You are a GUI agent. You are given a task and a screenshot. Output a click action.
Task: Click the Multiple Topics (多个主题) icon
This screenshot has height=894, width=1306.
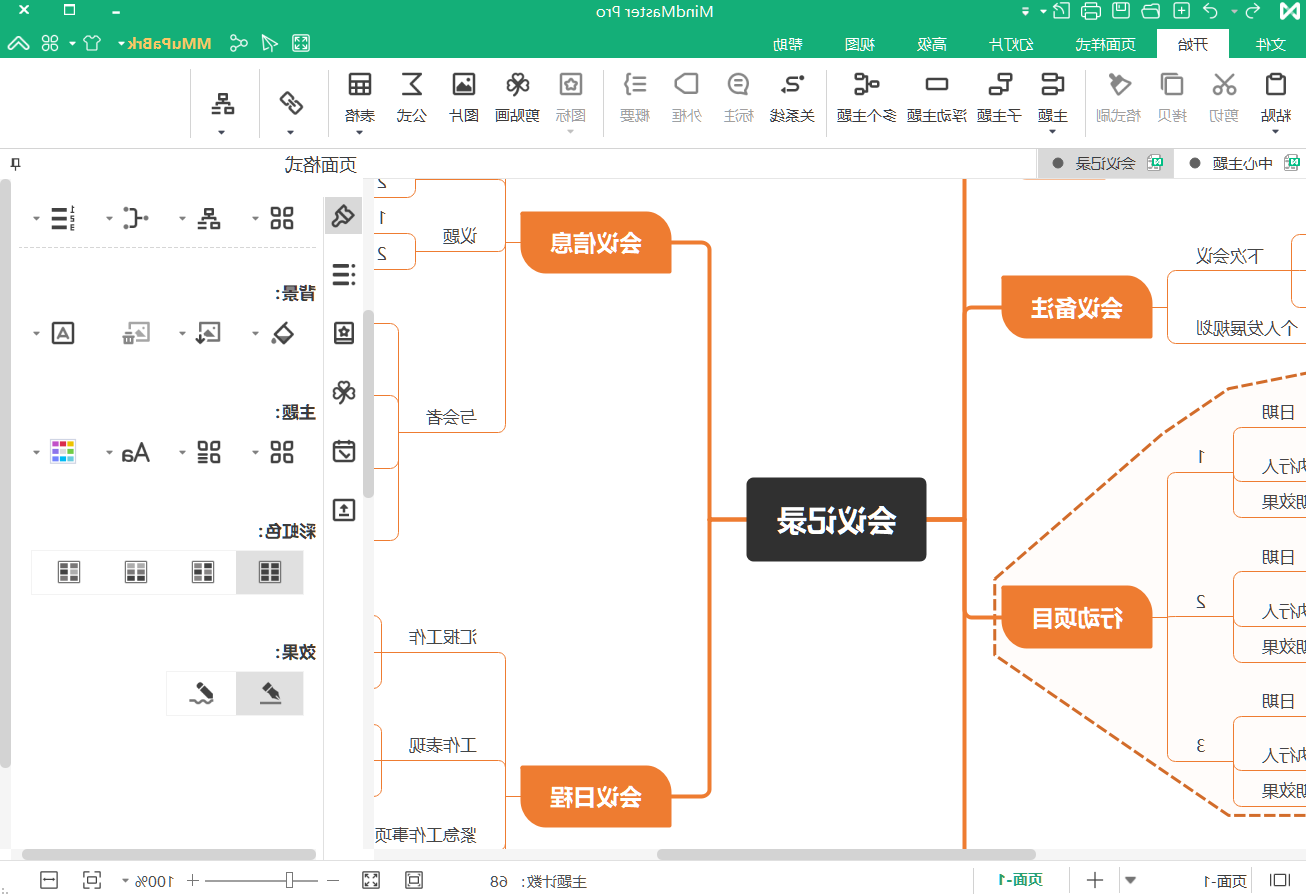pyautogui.click(x=866, y=85)
